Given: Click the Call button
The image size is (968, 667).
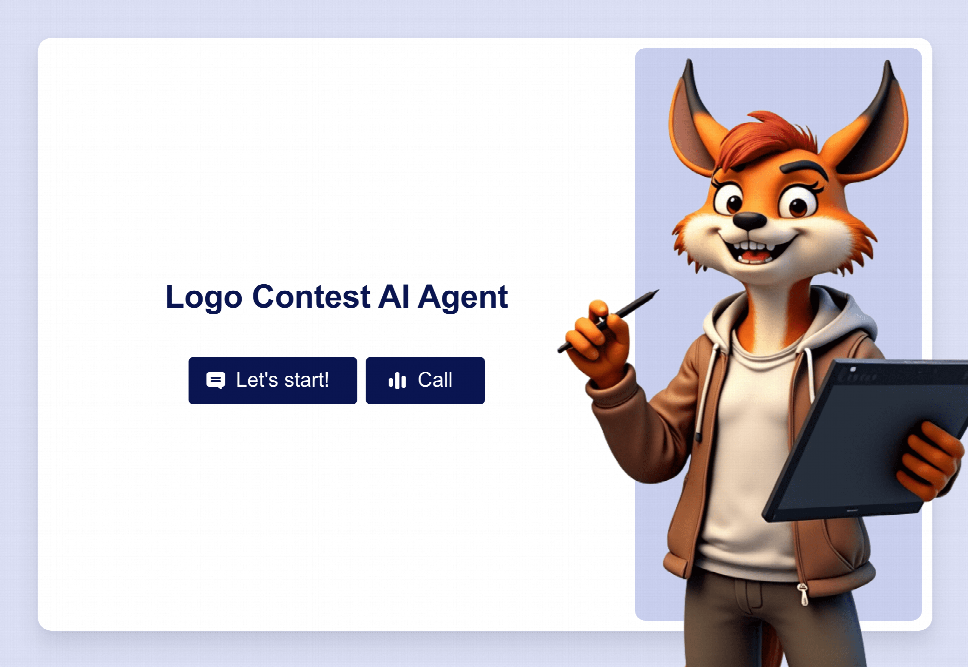Looking at the screenshot, I should tap(425, 380).
